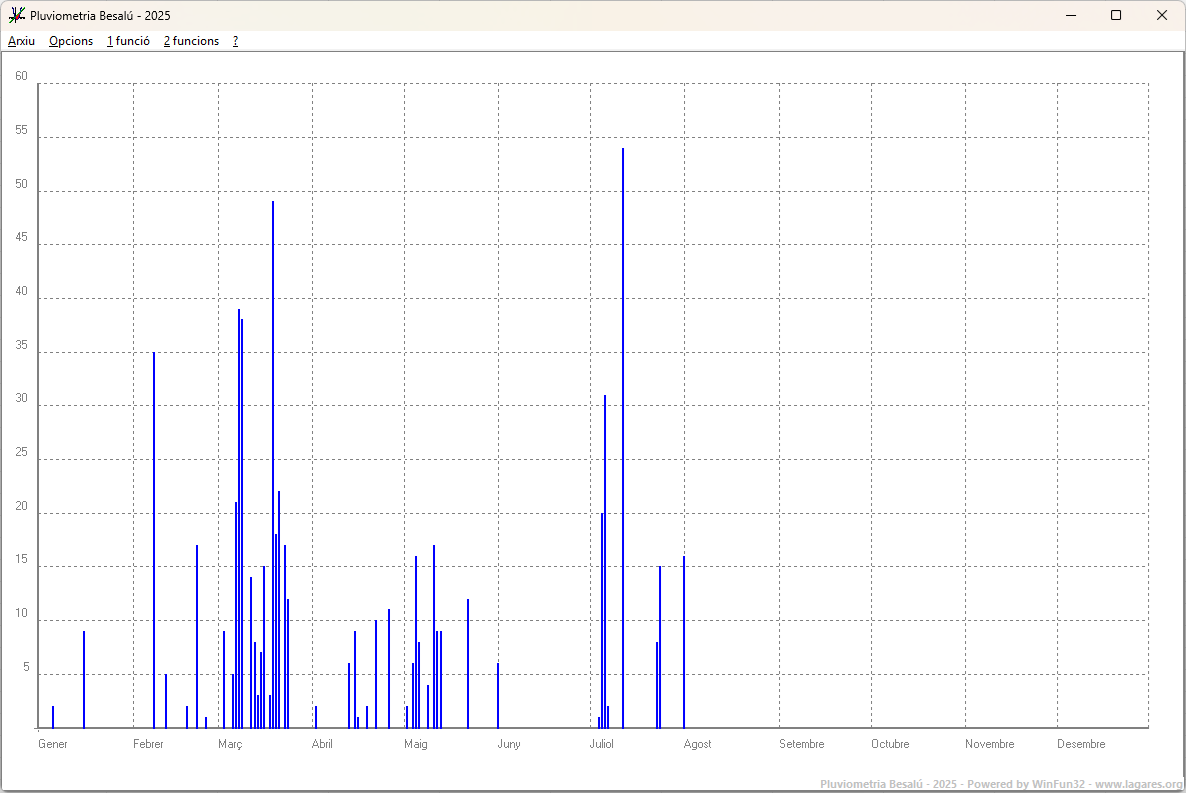Click the Abril month label
The width and height of the screenshot is (1186, 793).
point(322,744)
